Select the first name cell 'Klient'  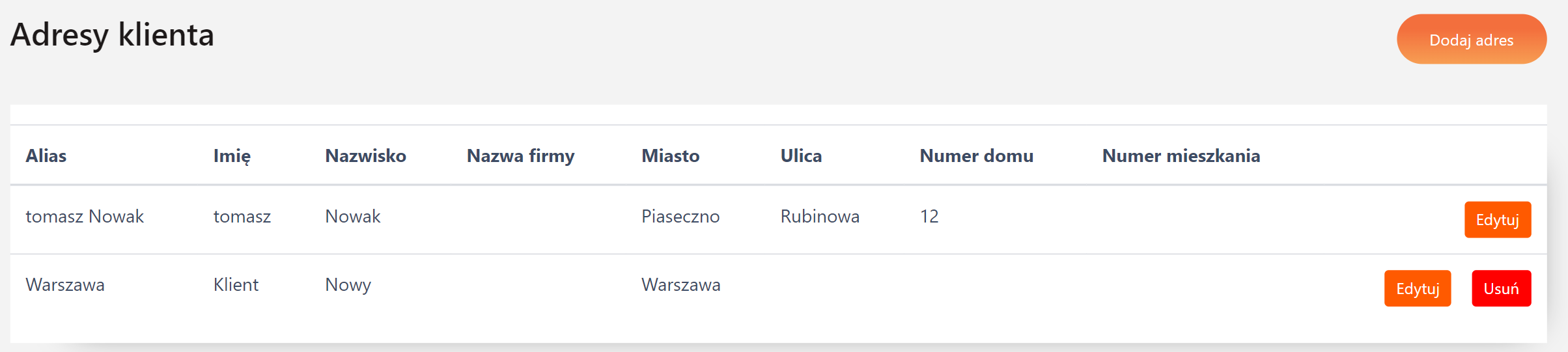tap(236, 285)
